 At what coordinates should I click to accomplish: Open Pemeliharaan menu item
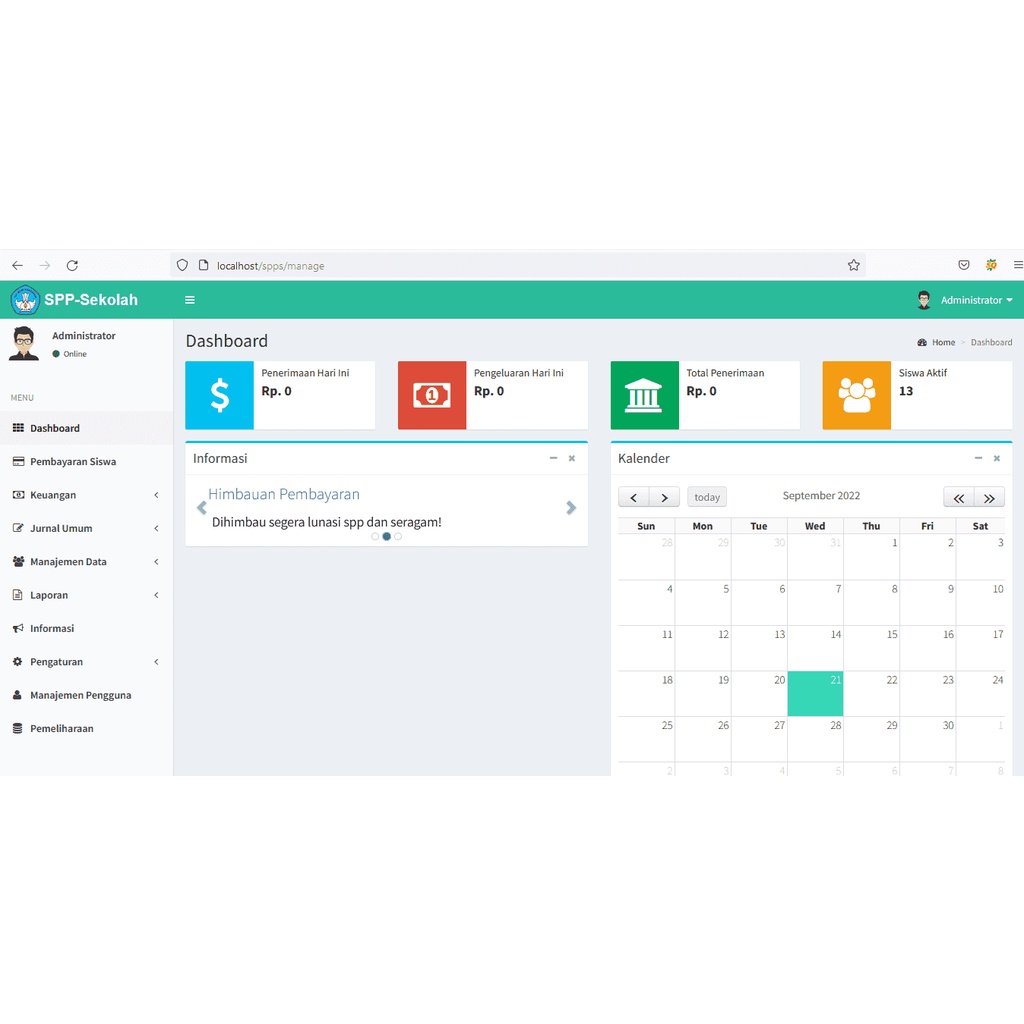(x=86, y=728)
